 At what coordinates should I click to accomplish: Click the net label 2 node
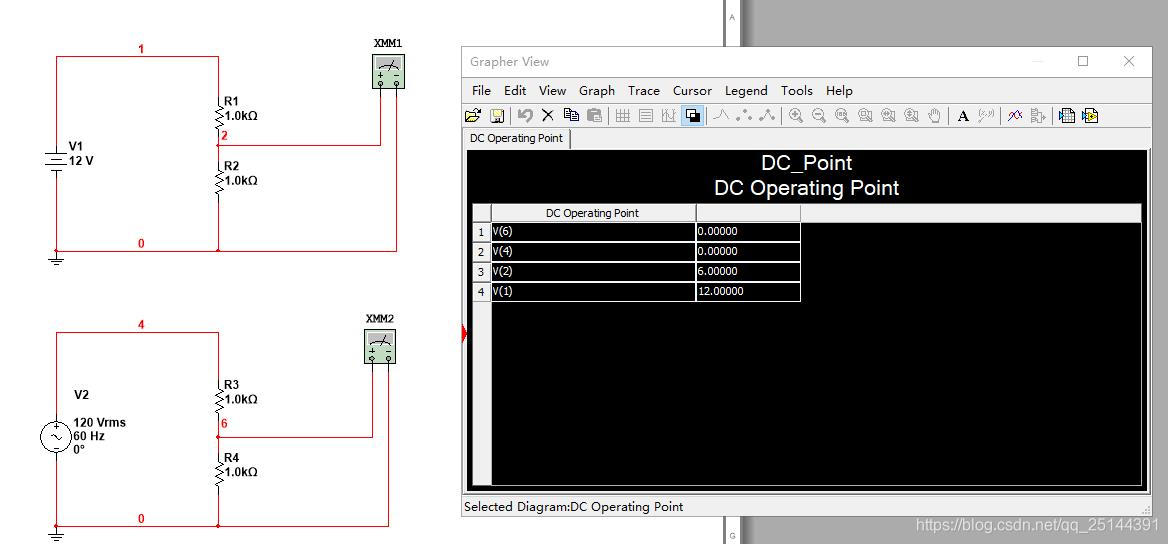(x=223, y=136)
